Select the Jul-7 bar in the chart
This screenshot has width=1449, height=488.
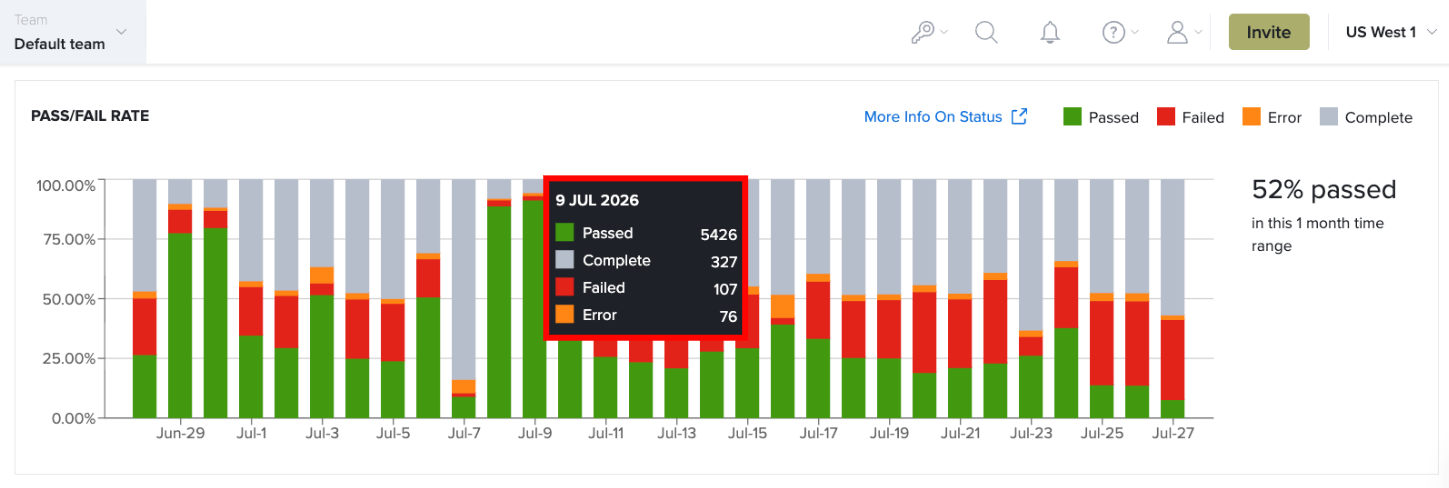(464, 299)
